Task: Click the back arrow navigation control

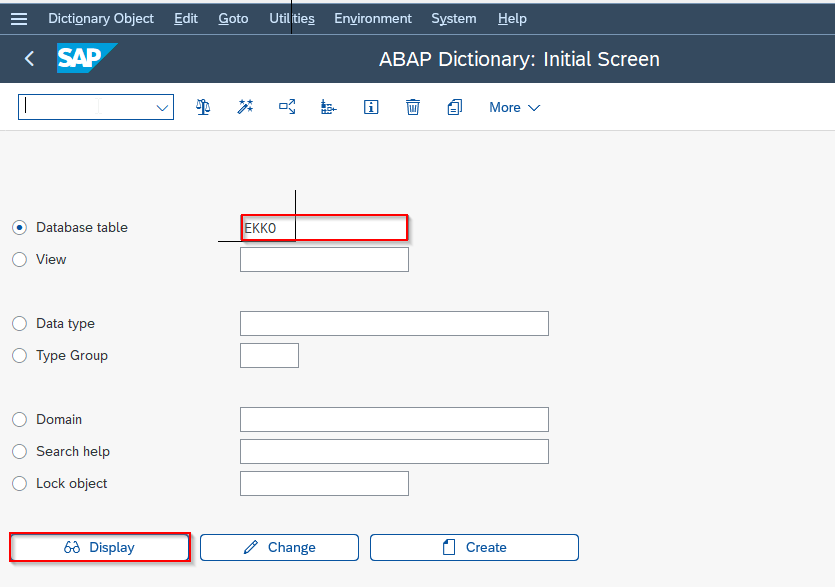Action: point(28,58)
